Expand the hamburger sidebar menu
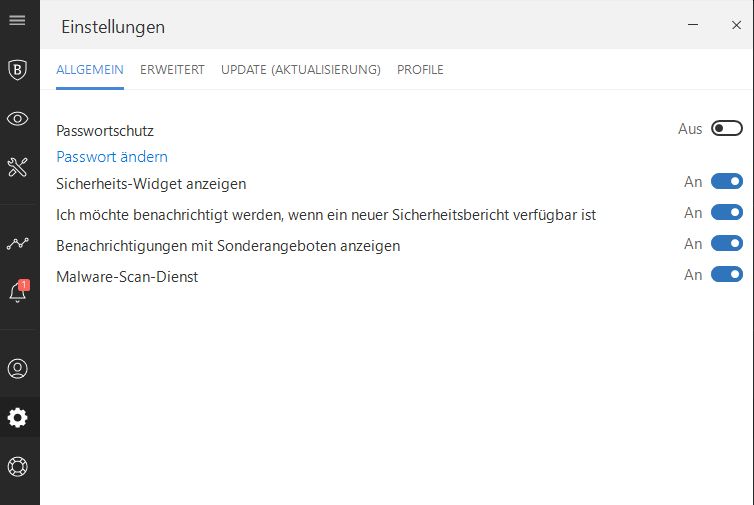Screen dimensions: 754x505 coord(17,21)
